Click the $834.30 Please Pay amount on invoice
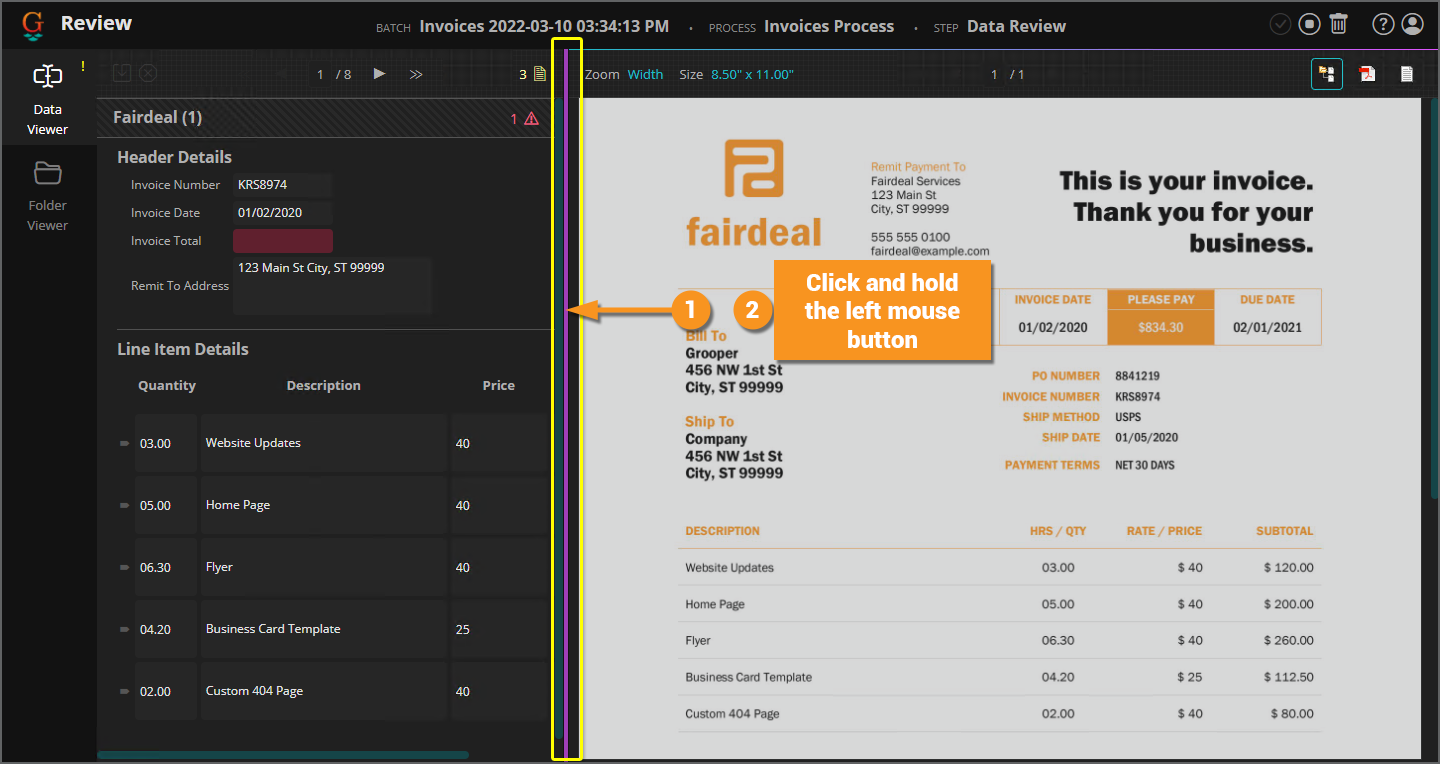 tap(1161, 327)
